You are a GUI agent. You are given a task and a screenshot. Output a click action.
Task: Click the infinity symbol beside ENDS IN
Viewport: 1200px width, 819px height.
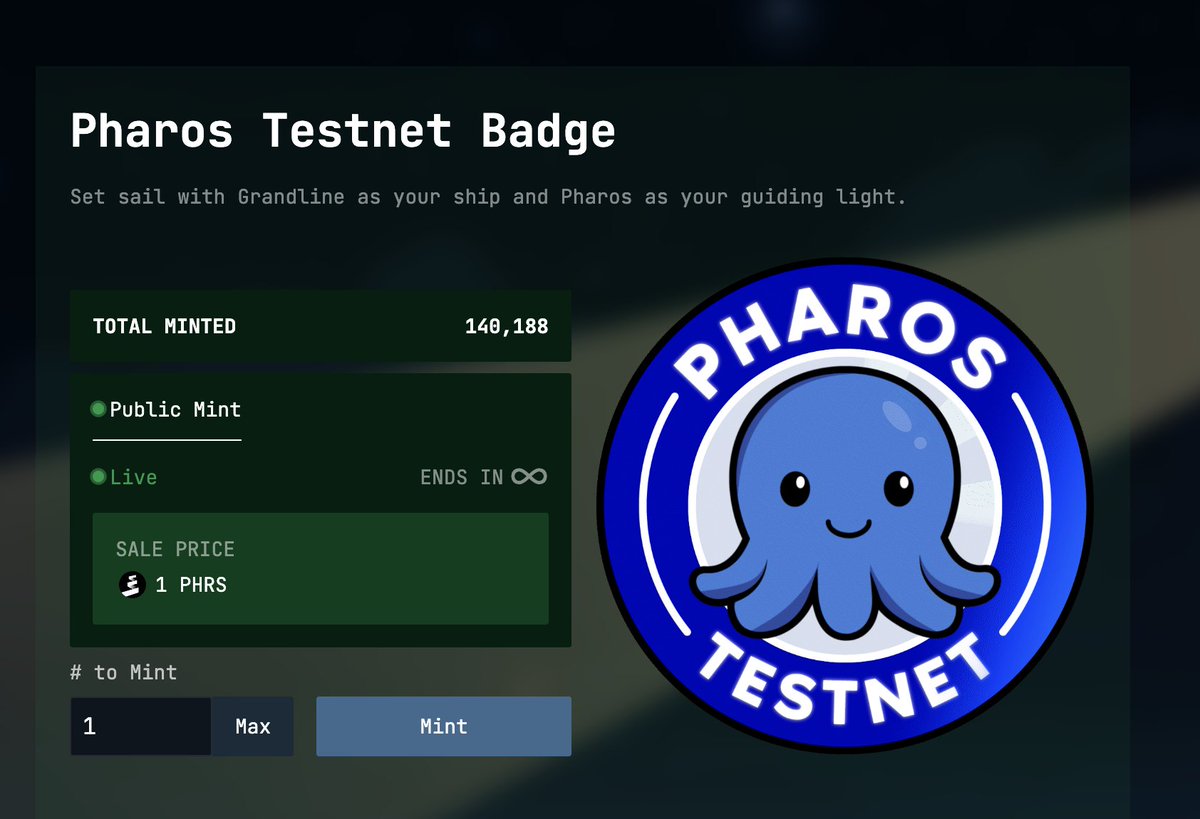click(529, 477)
